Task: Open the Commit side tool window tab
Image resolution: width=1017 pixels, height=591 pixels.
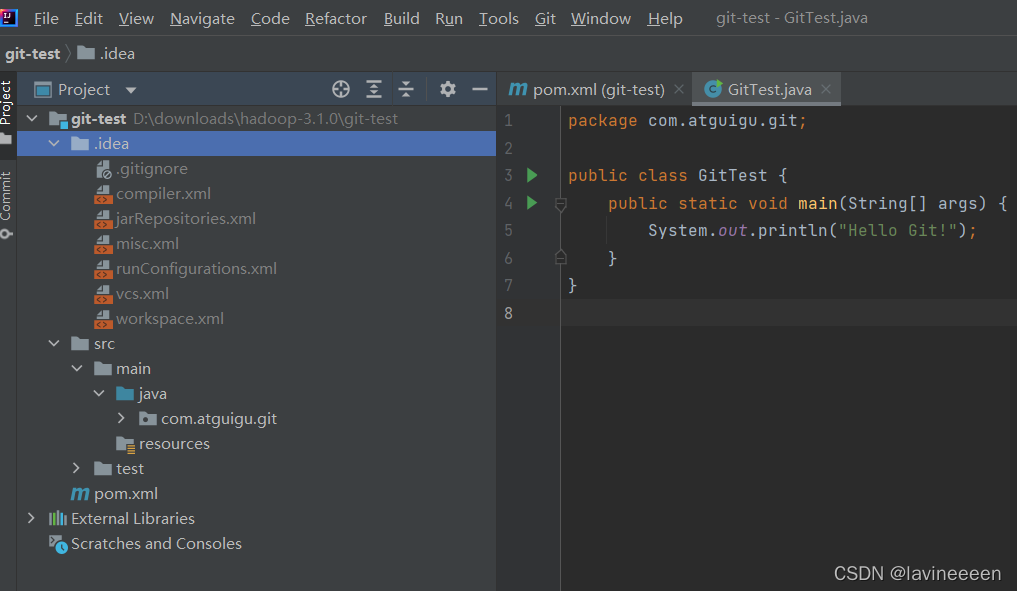Action: click(x=7, y=204)
